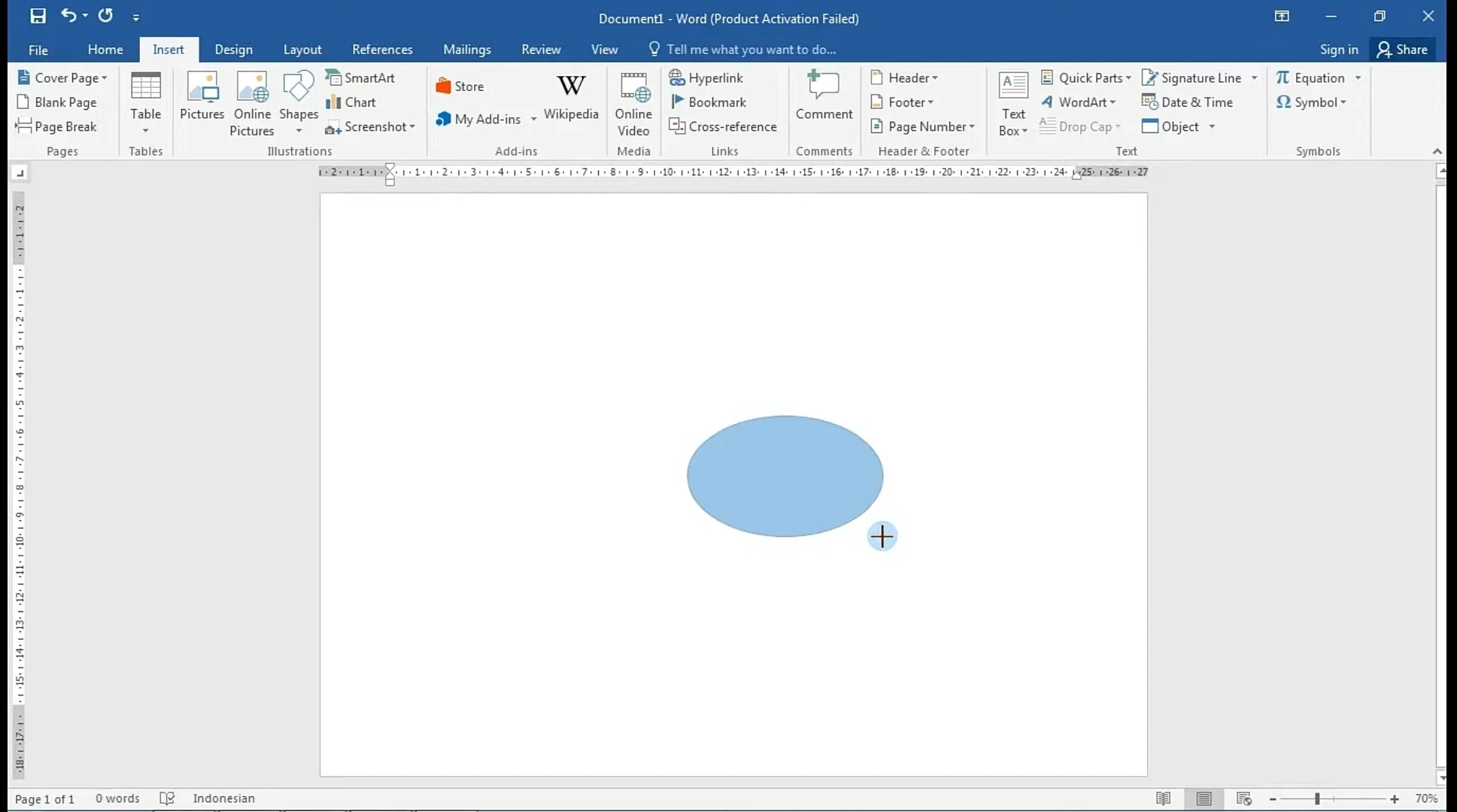Click the Insert tab
This screenshot has width=1457, height=812.
168,49
